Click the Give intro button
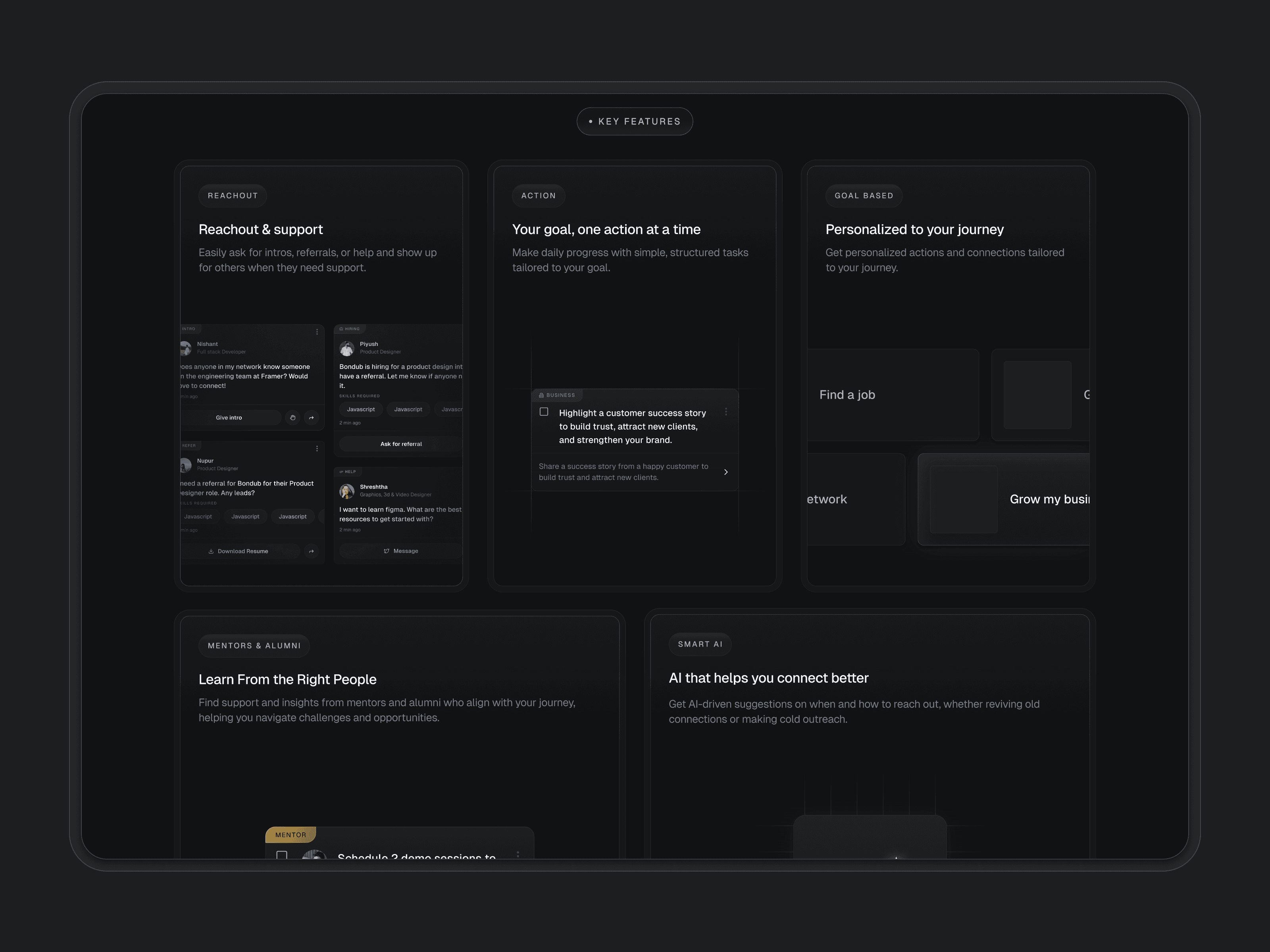 [x=229, y=418]
